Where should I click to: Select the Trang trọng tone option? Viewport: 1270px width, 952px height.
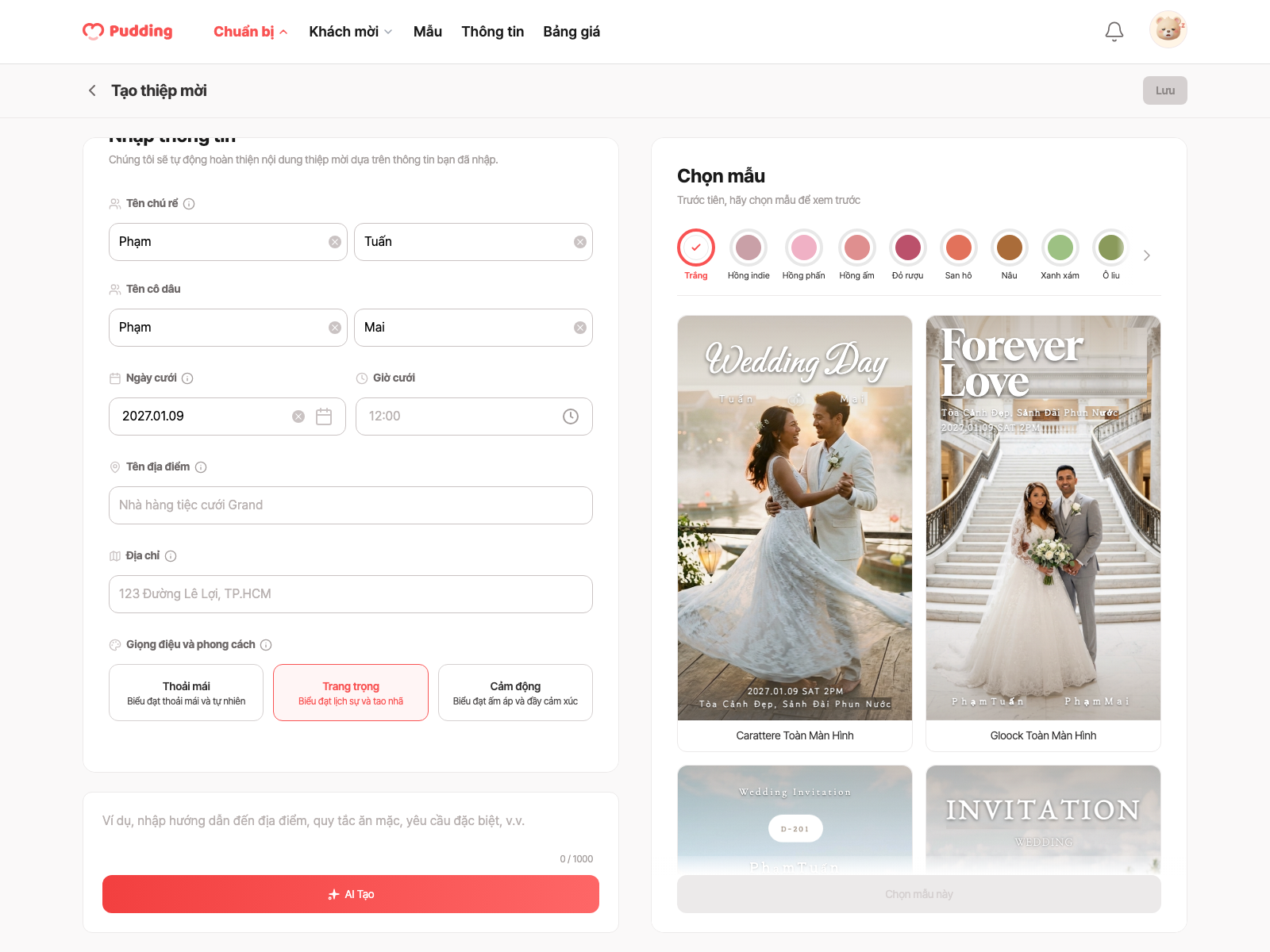[351, 693]
